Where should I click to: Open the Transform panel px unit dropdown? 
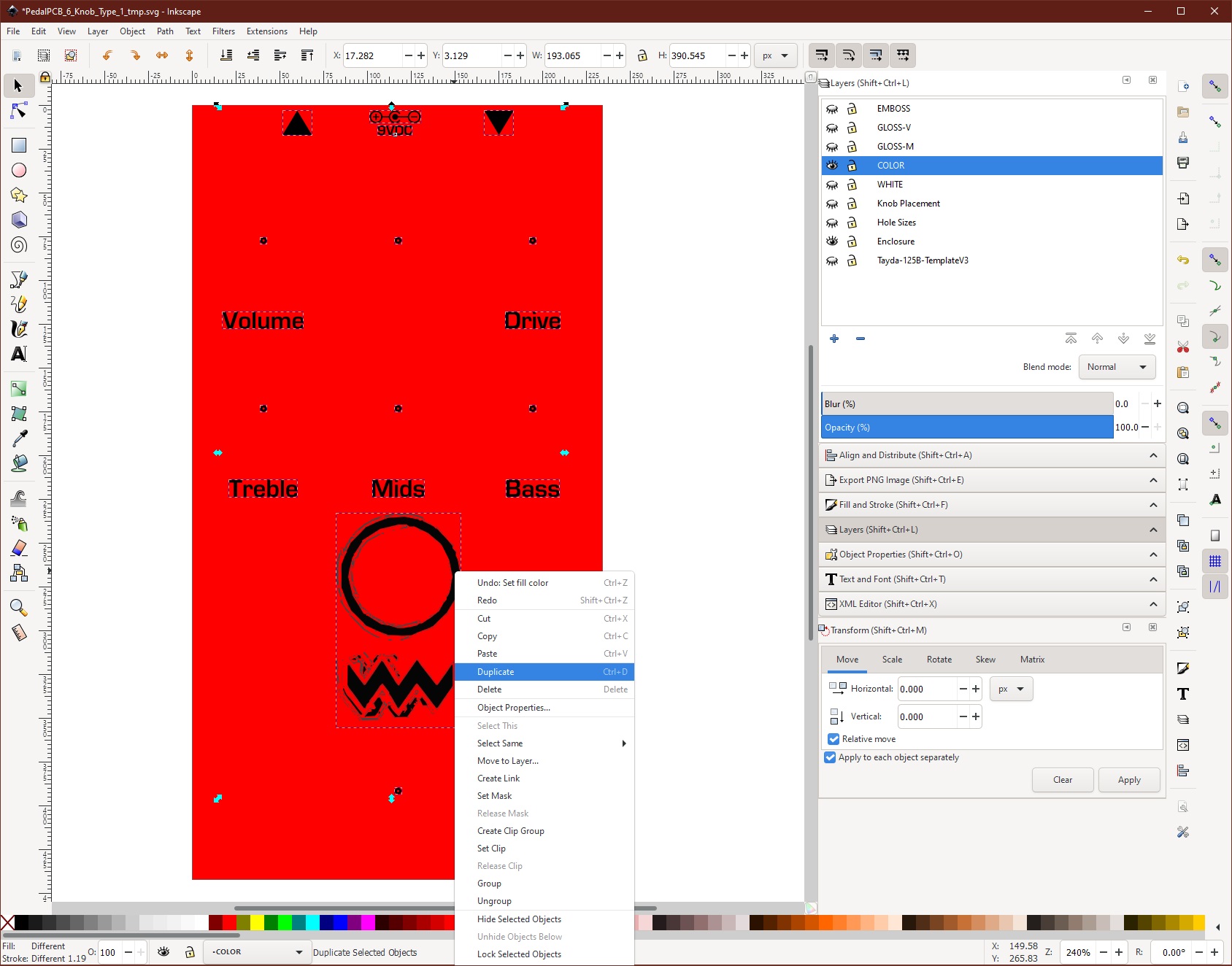(x=1011, y=689)
